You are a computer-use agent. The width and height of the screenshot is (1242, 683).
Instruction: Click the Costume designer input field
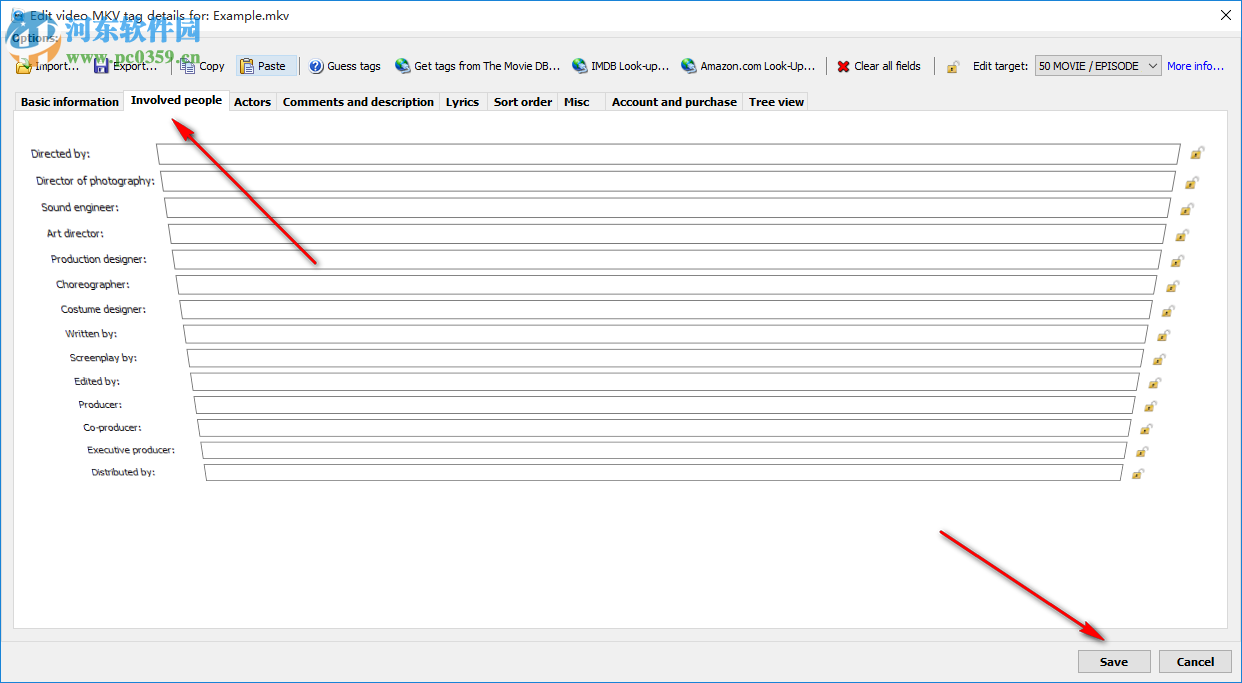[666, 309]
